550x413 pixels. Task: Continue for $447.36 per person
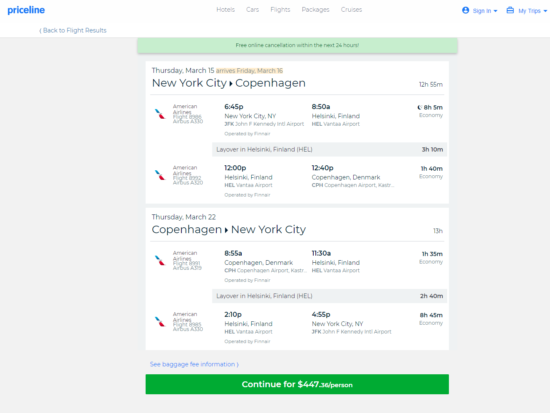[297, 384]
